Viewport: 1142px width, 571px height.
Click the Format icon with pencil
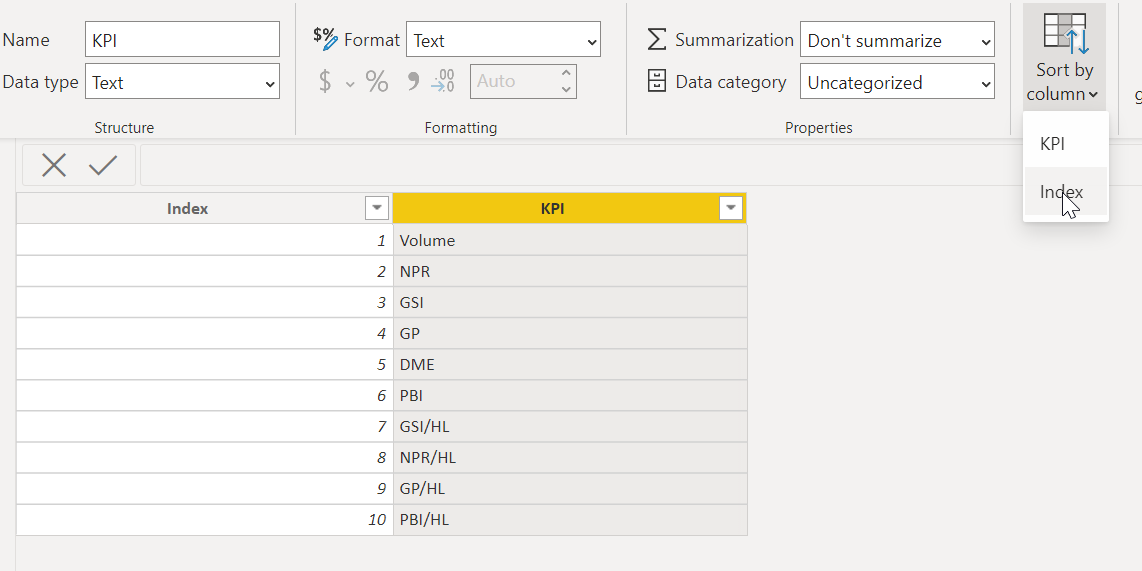[x=326, y=39]
